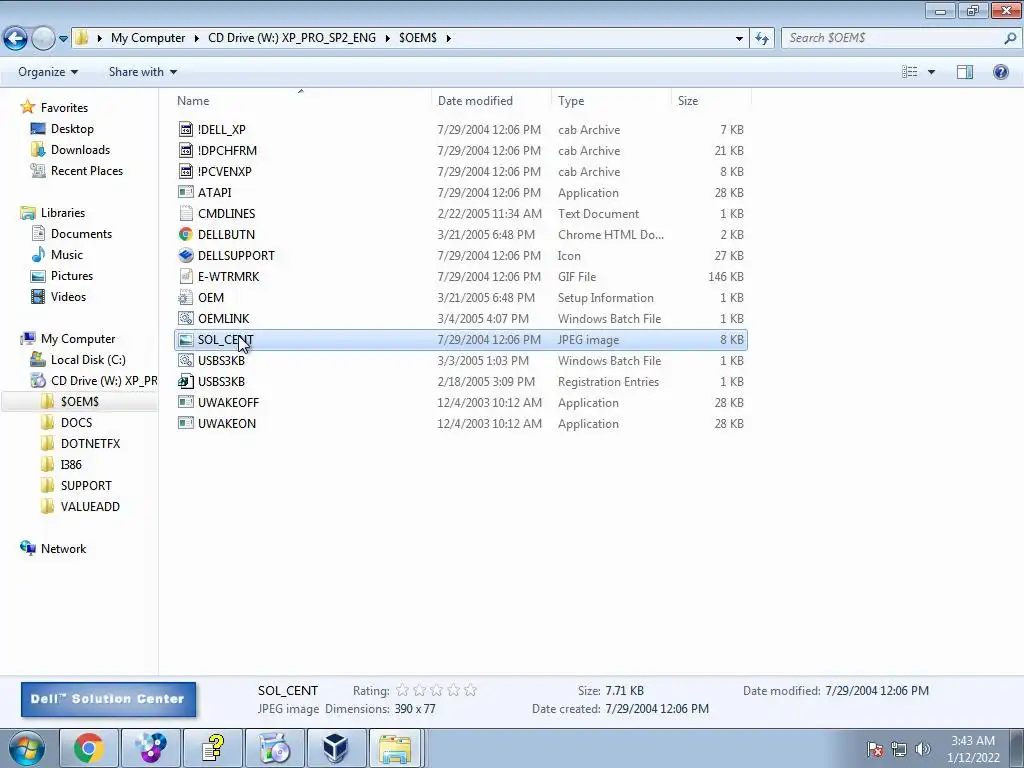Rate SOL_CENT with the first star

(402, 690)
